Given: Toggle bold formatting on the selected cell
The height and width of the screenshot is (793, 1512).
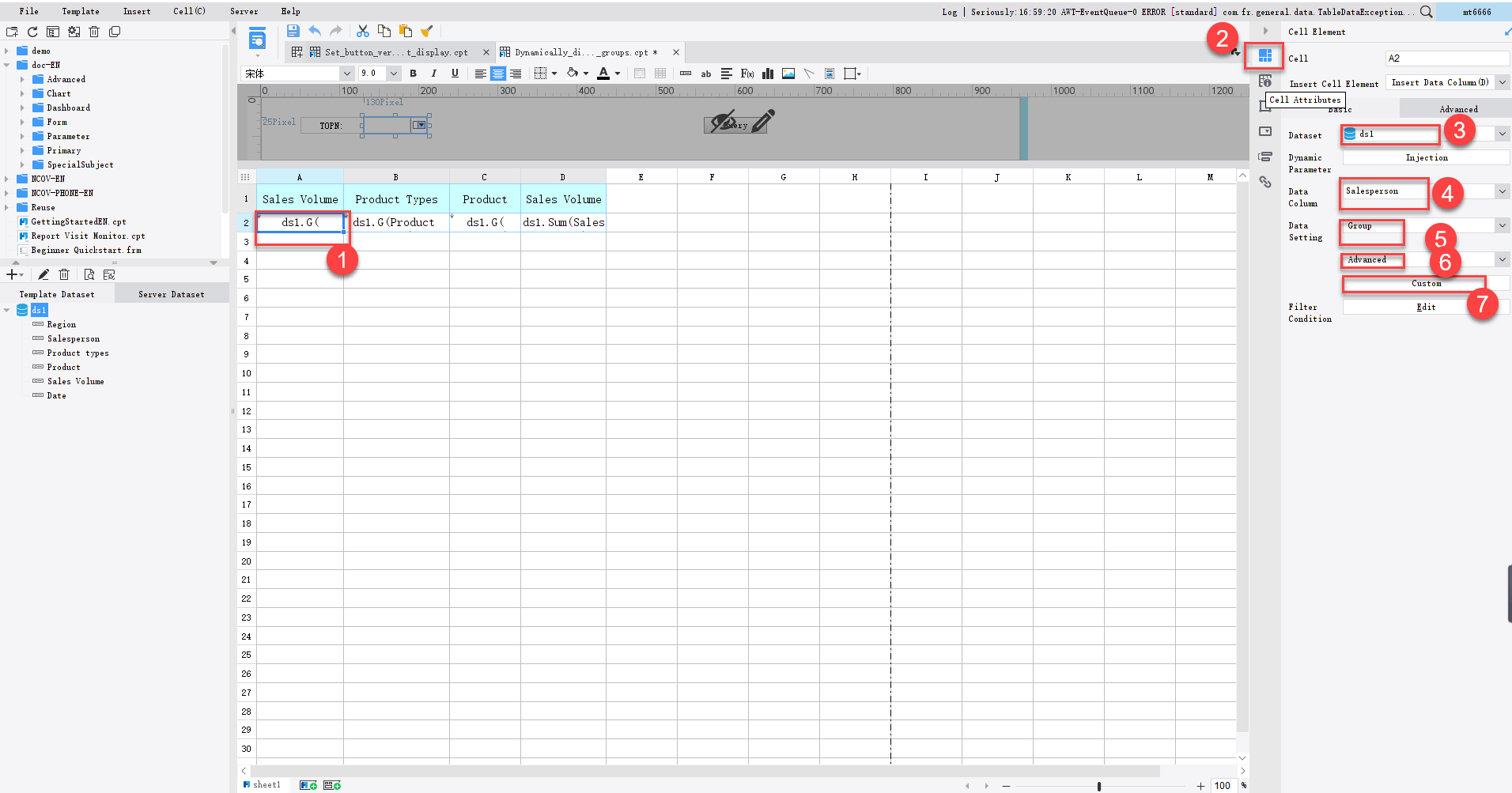Looking at the screenshot, I should pyautogui.click(x=413, y=73).
